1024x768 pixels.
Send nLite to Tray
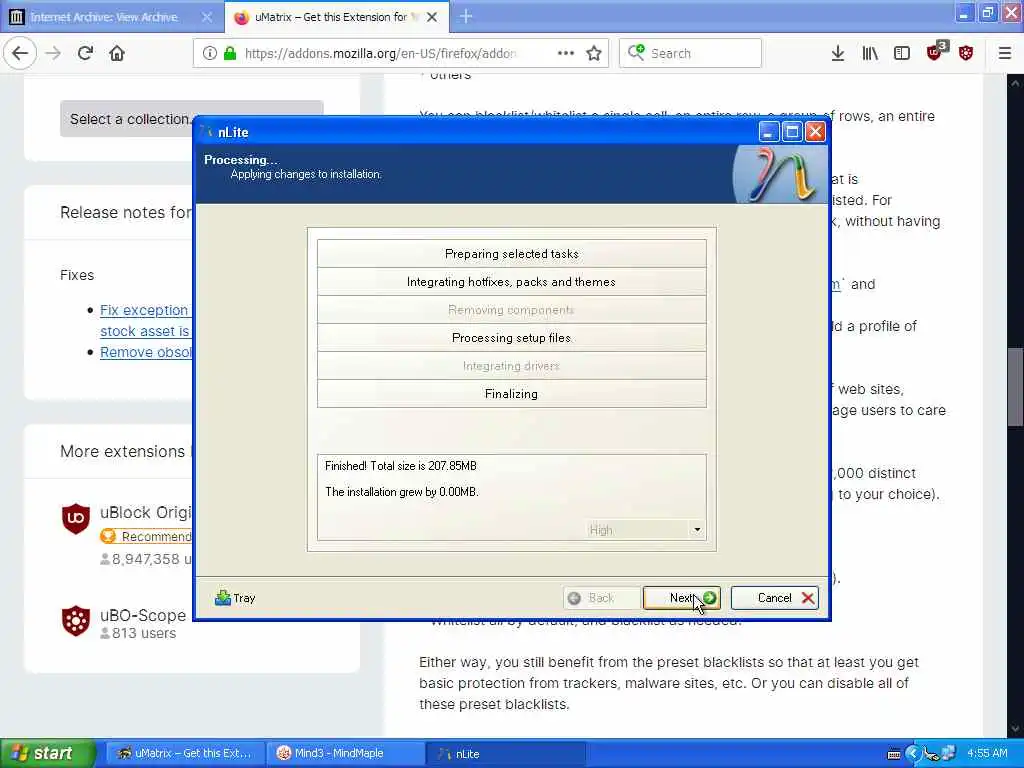click(x=235, y=598)
